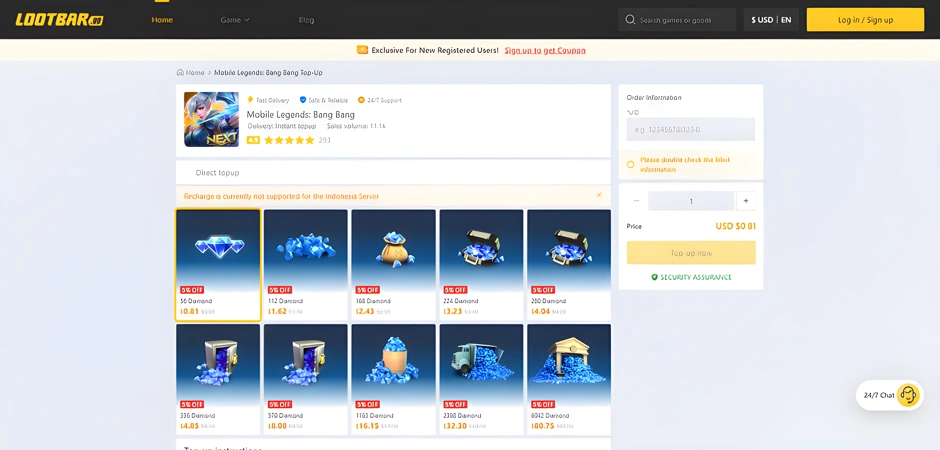Select the 112 Diamond package
The height and width of the screenshot is (450, 940).
tap(305, 264)
